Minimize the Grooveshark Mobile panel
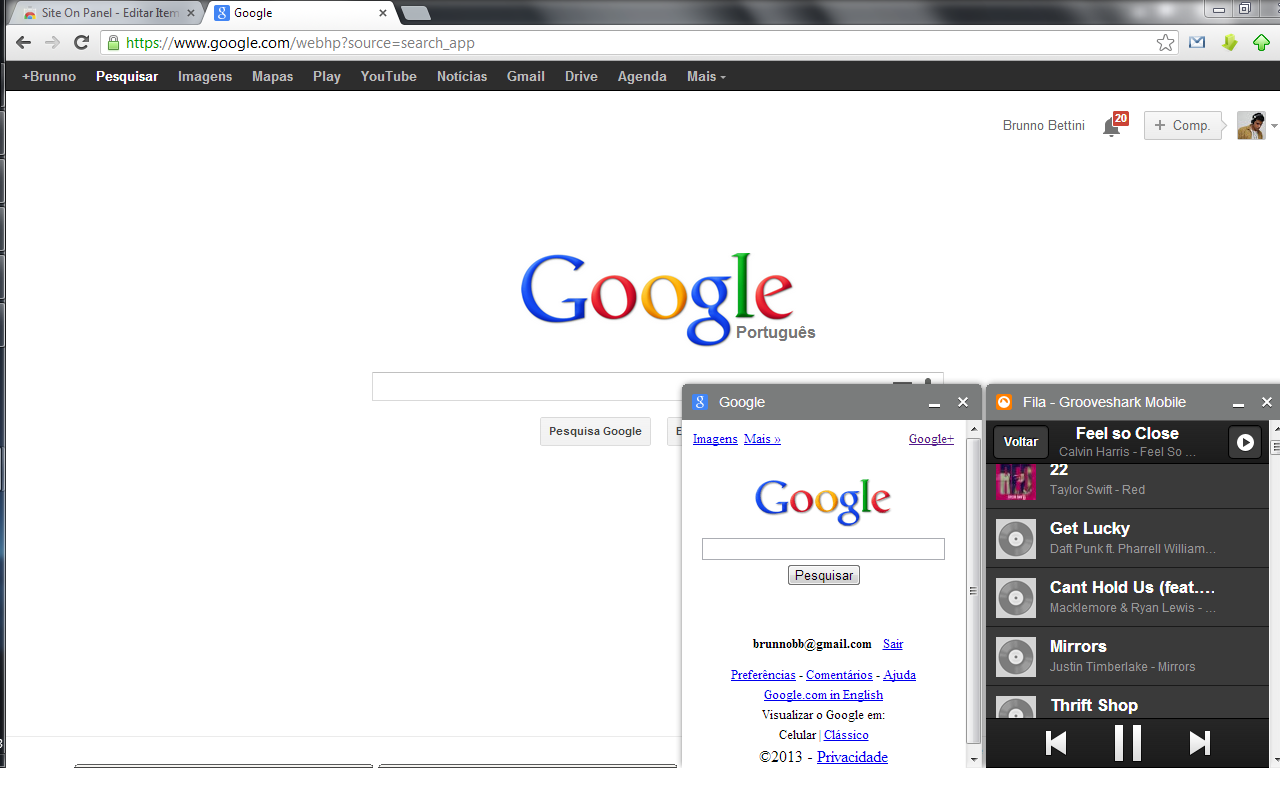 pyautogui.click(x=1238, y=403)
